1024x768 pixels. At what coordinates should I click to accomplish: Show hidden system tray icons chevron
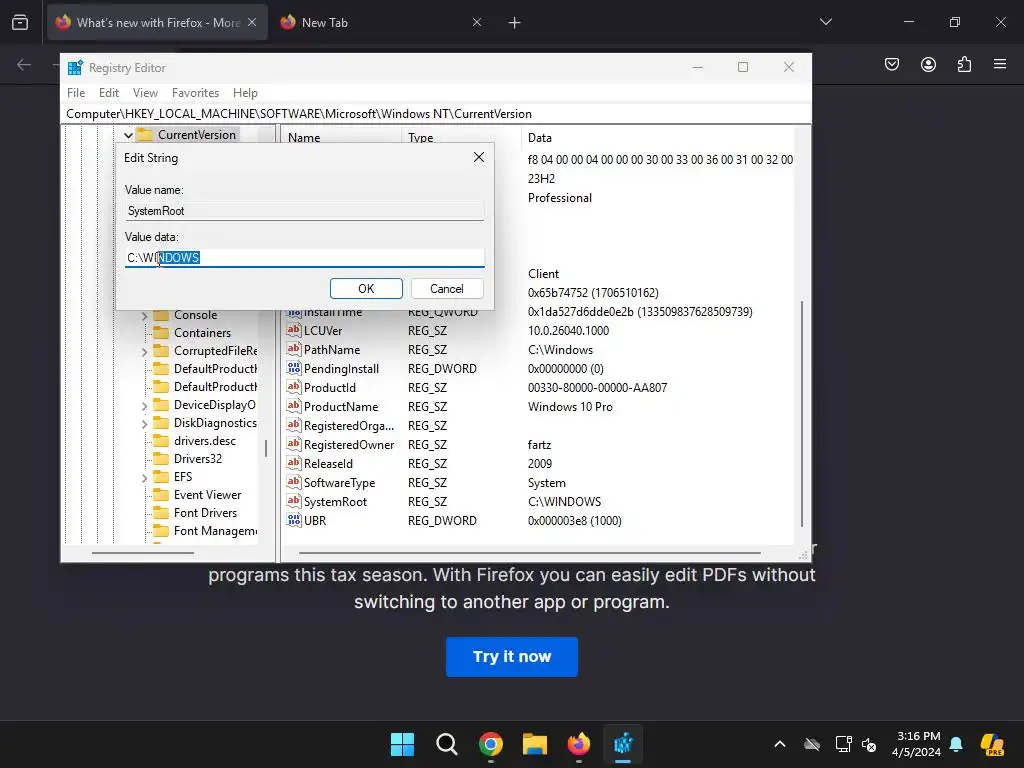780,744
